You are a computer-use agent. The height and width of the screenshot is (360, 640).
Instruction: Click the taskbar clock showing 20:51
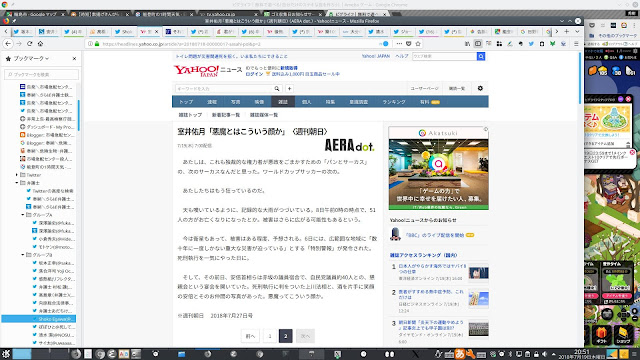pyautogui.click(x=581, y=354)
